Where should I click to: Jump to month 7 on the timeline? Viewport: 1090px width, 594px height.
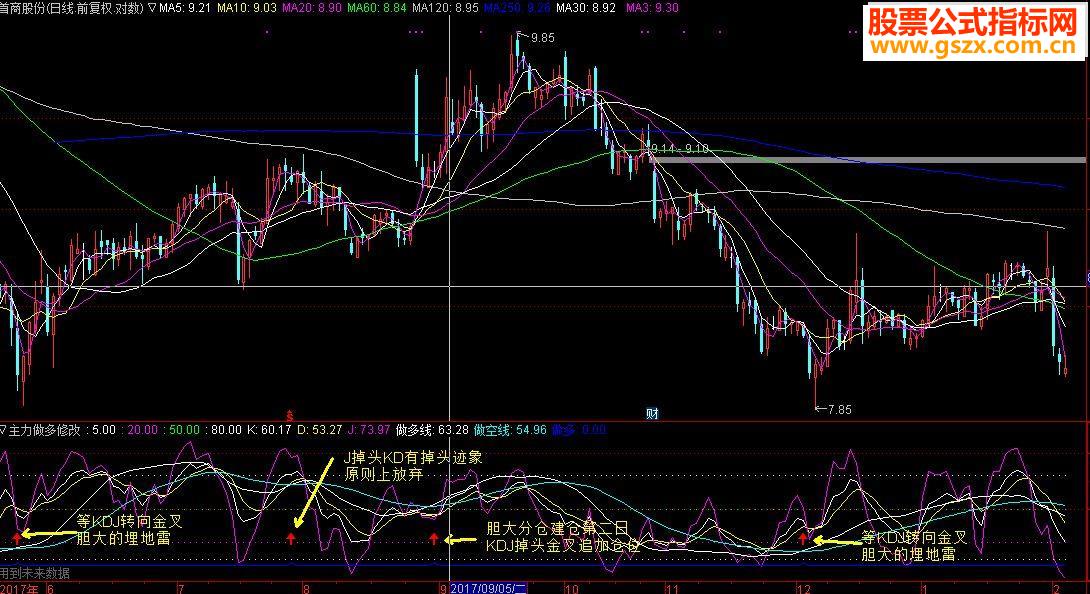click(x=181, y=588)
